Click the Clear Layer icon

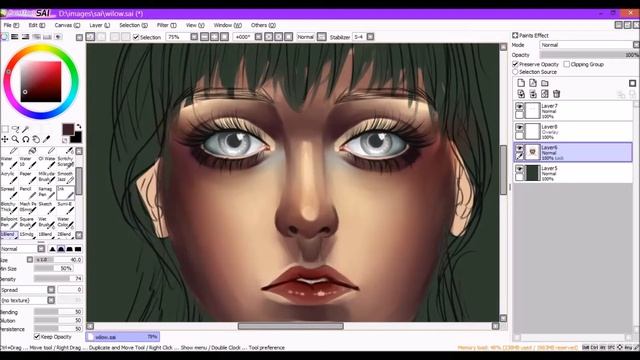pos(544,94)
